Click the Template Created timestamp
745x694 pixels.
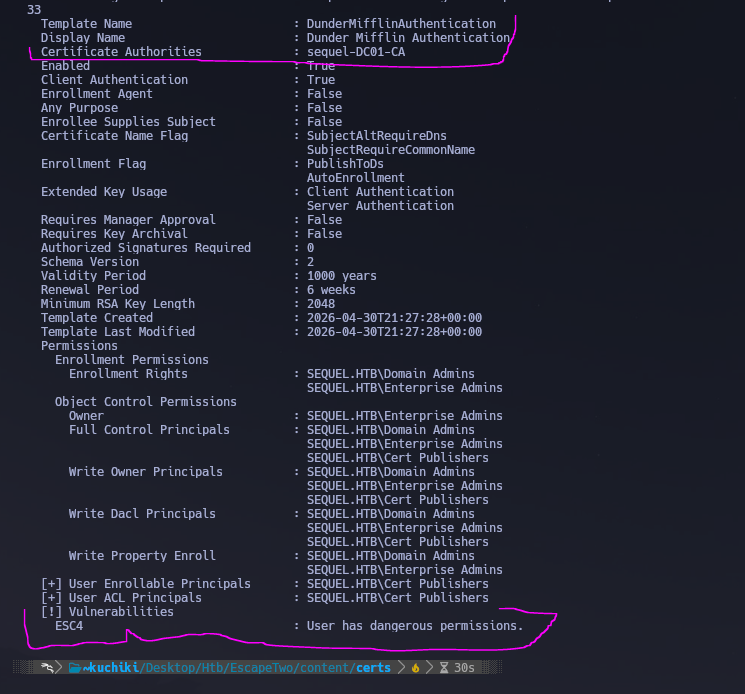(394, 318)
